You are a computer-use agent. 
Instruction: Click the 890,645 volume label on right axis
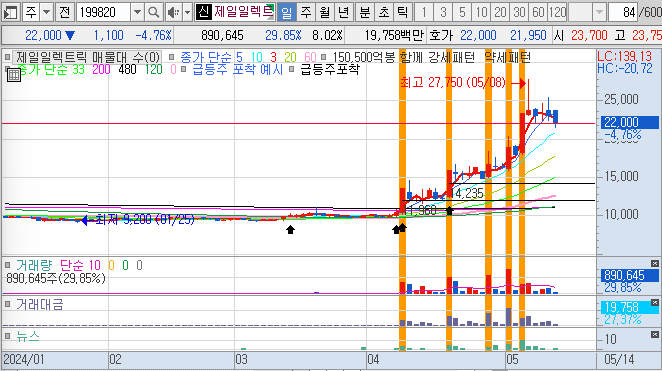click(x=629, y=275)
